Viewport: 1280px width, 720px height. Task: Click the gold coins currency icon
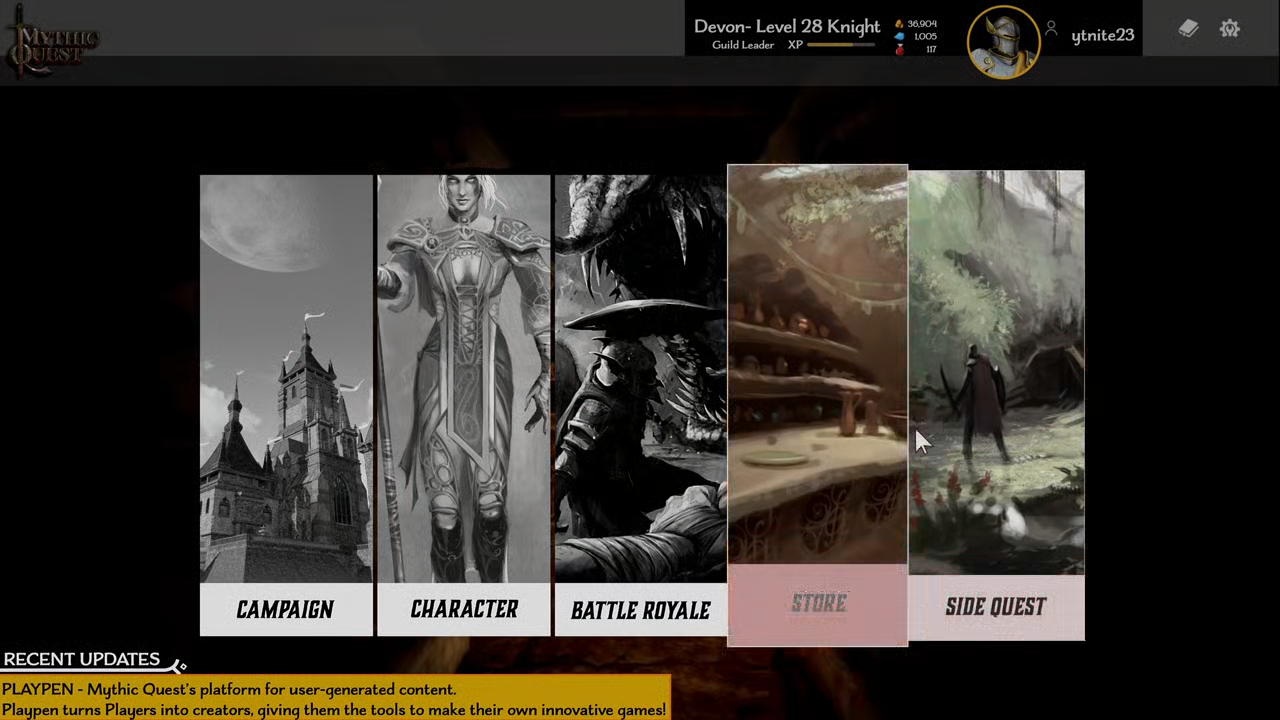tap(899, 23)
